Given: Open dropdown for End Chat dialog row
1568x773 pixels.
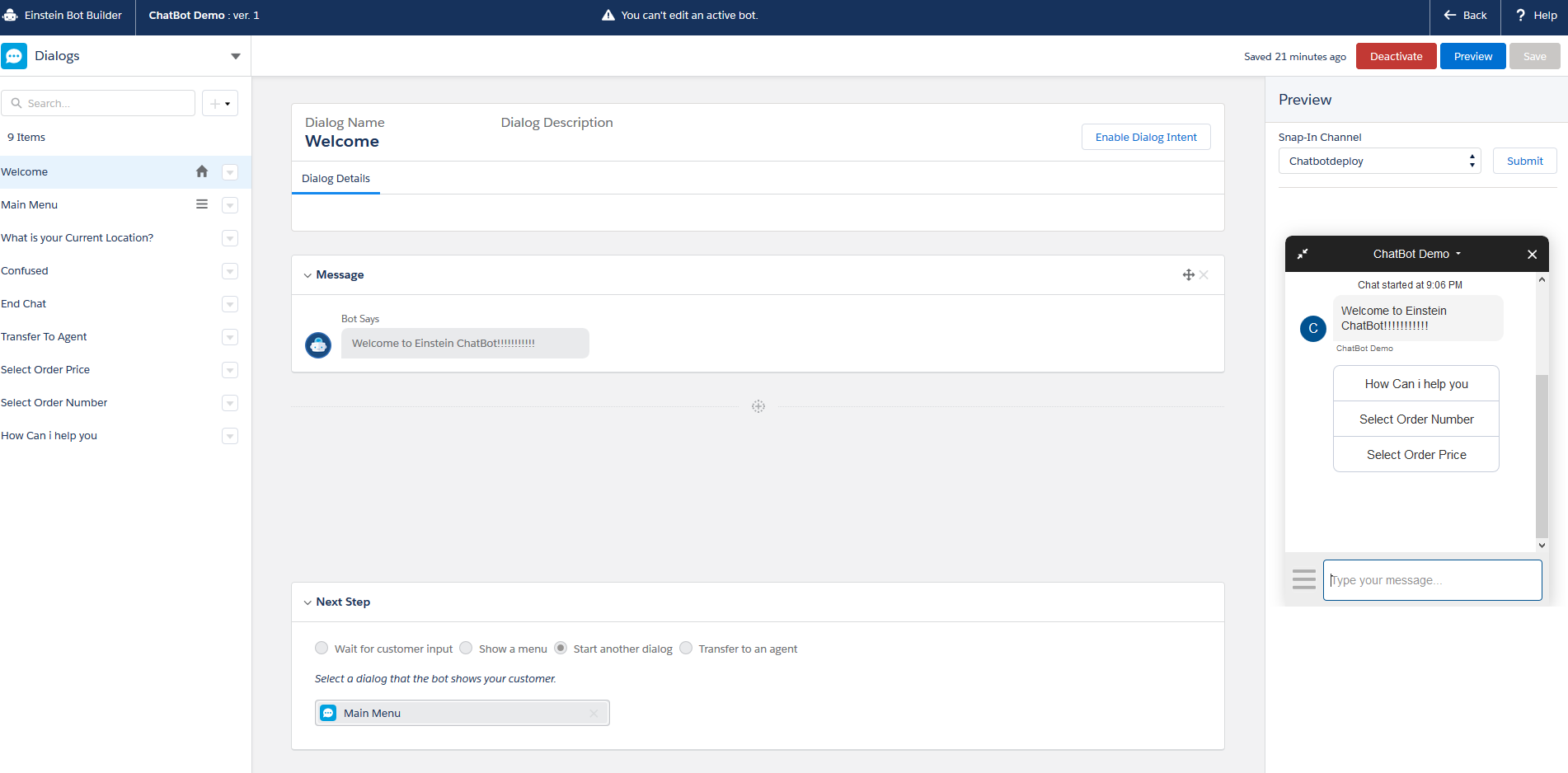Looking at the screenshot, I should (230, 304).
